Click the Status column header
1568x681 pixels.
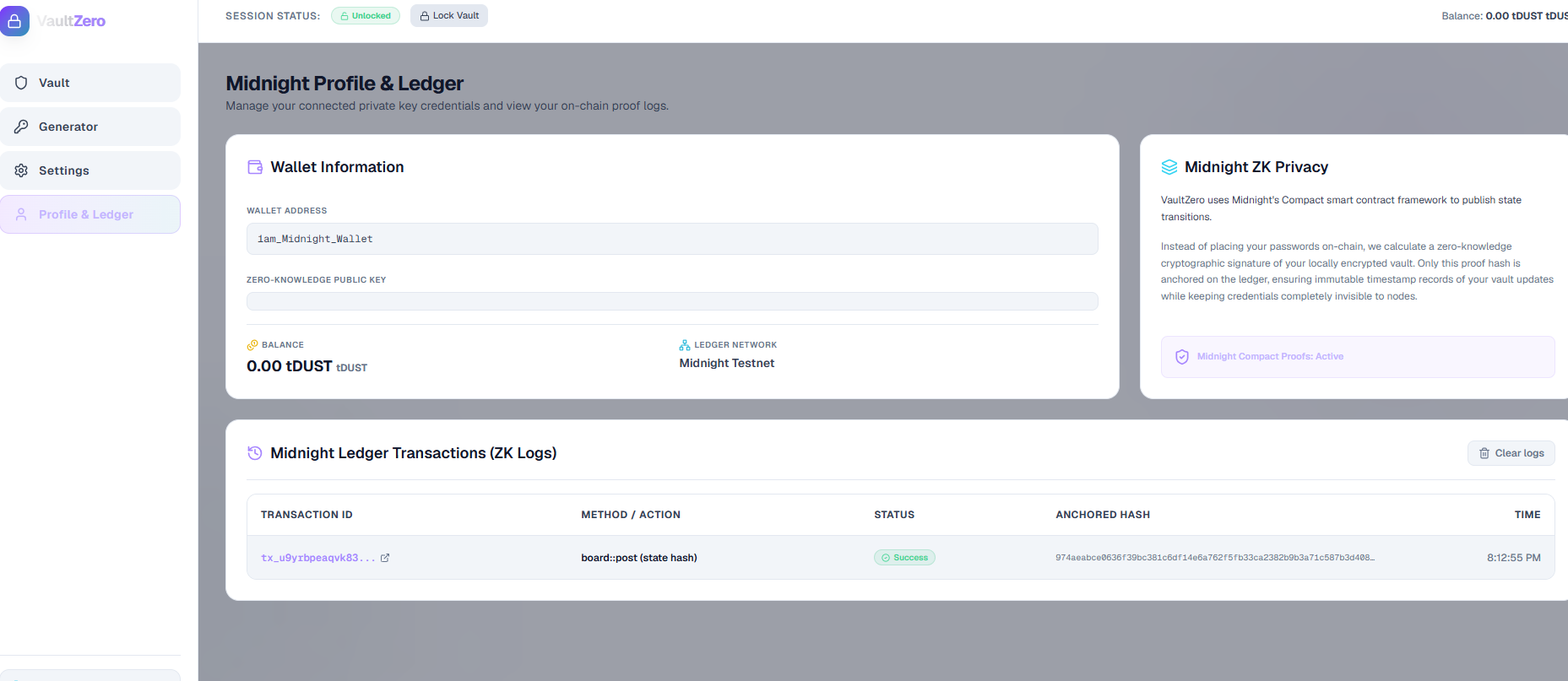(894, 515)
